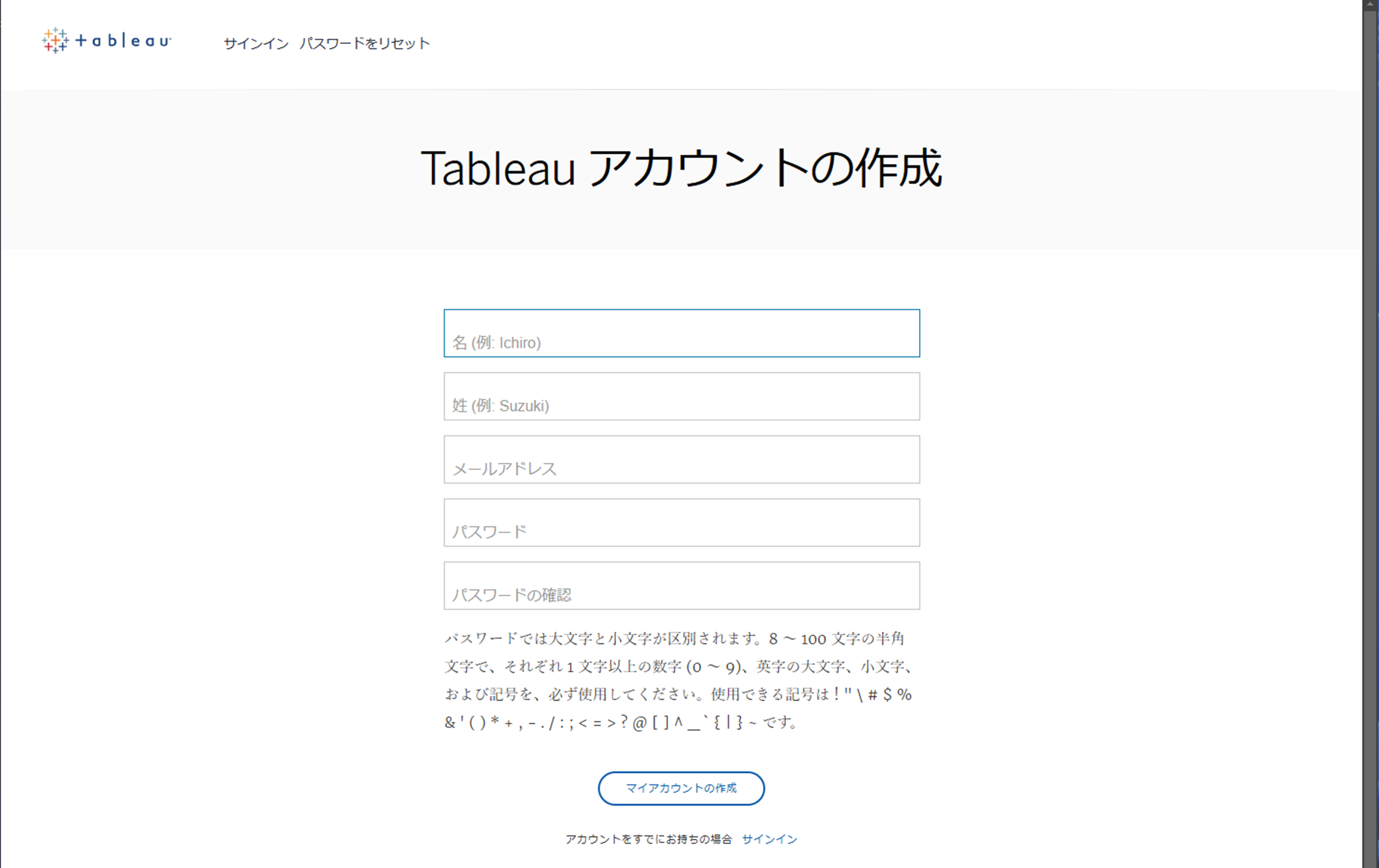The width and height of the screenshot is (1379, 868).
Task: Click into the メールアドレス email field
Action: click(681, 459)
